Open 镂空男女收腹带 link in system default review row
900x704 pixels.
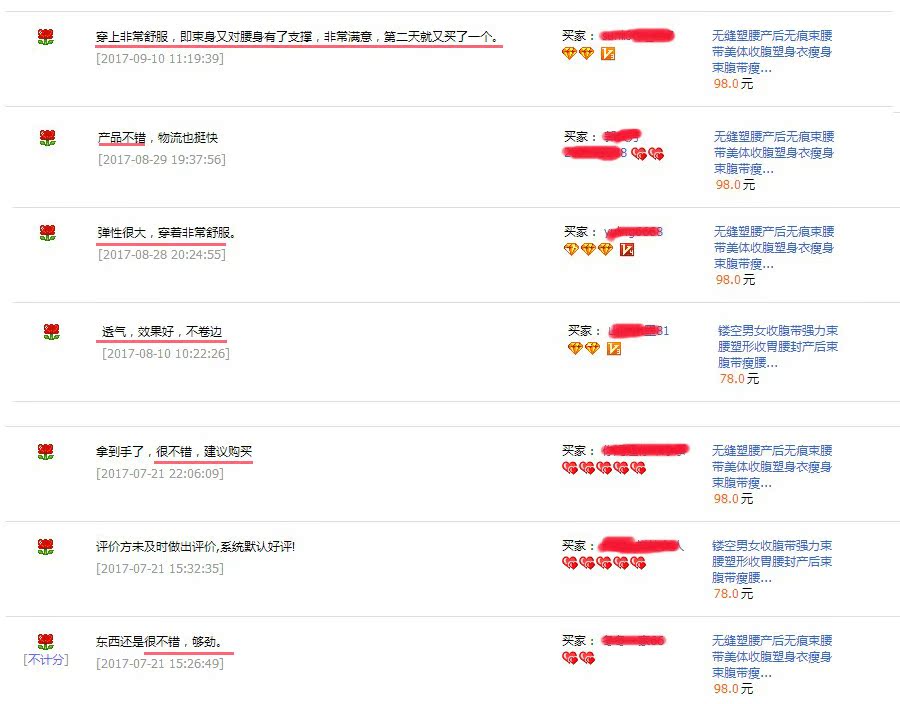(772, 561)
